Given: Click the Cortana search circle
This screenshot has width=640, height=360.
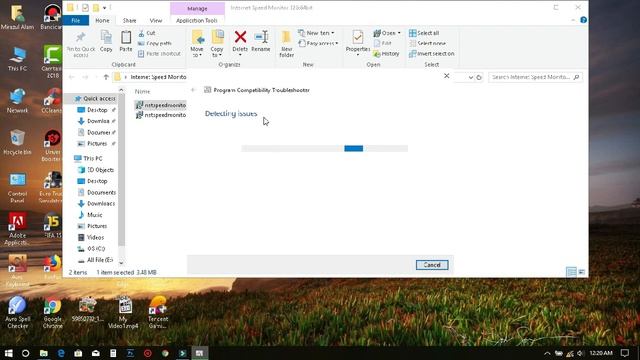Looking at the screenshot, I should click(x=25, y=353).
